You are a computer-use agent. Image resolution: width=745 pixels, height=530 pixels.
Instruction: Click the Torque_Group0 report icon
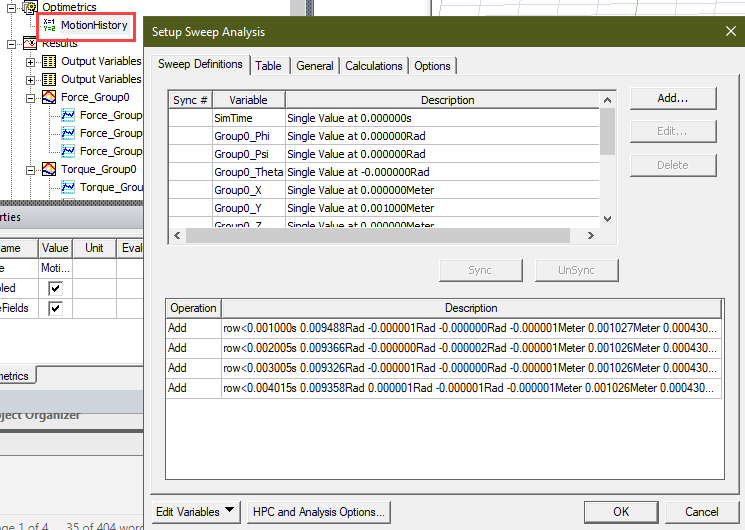(x=49, y=169)
